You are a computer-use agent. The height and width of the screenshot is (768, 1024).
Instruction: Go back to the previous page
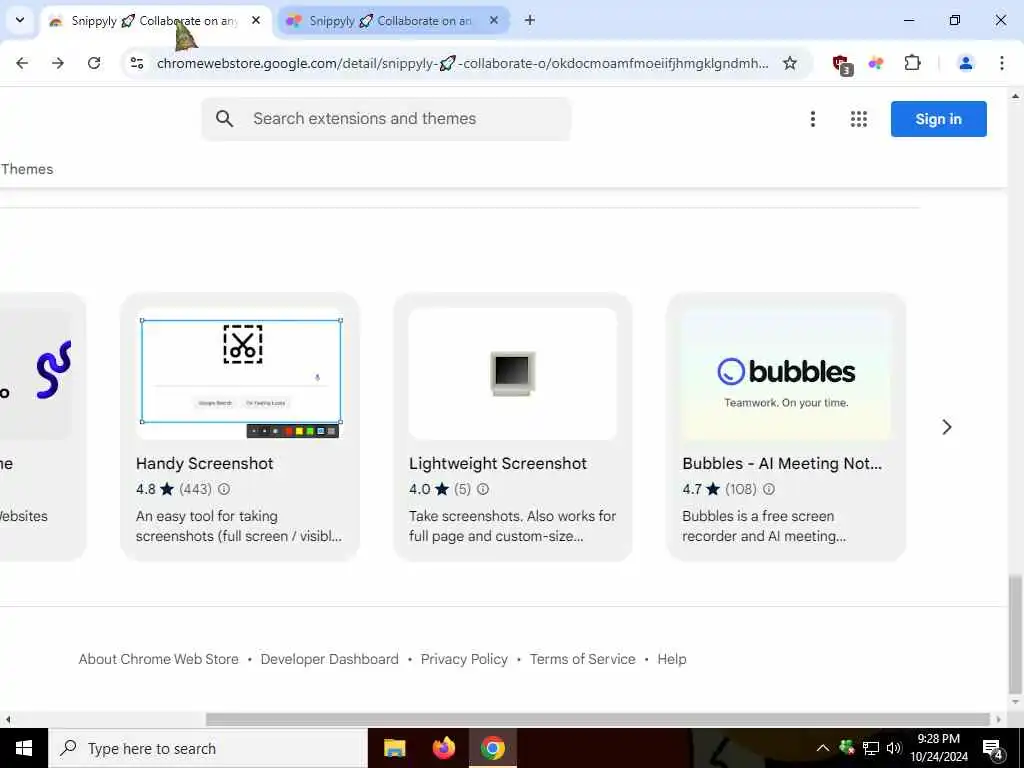click(22, 63)
